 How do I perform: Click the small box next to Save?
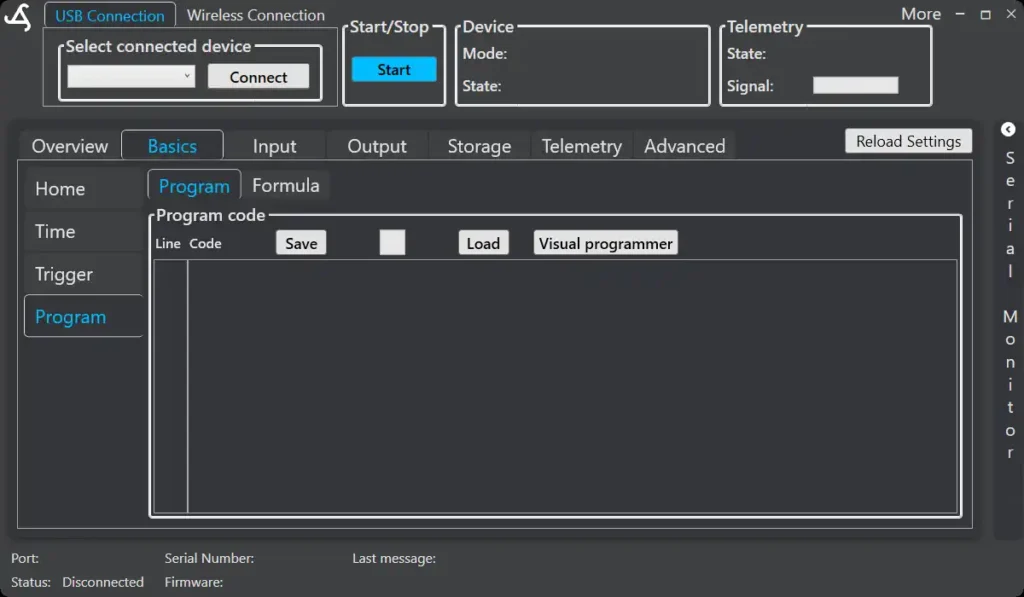tap(392, 242)
